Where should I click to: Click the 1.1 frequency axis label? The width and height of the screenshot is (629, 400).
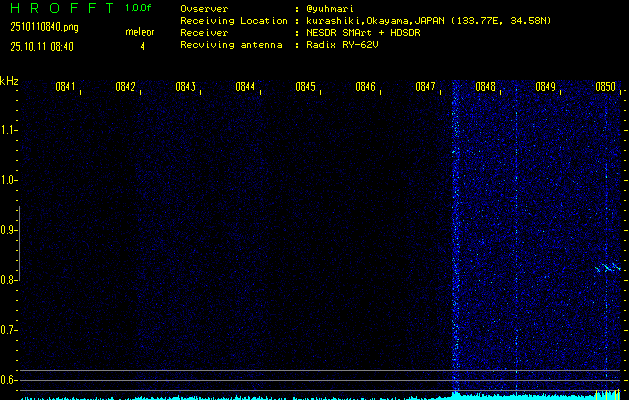pos(7,130)
